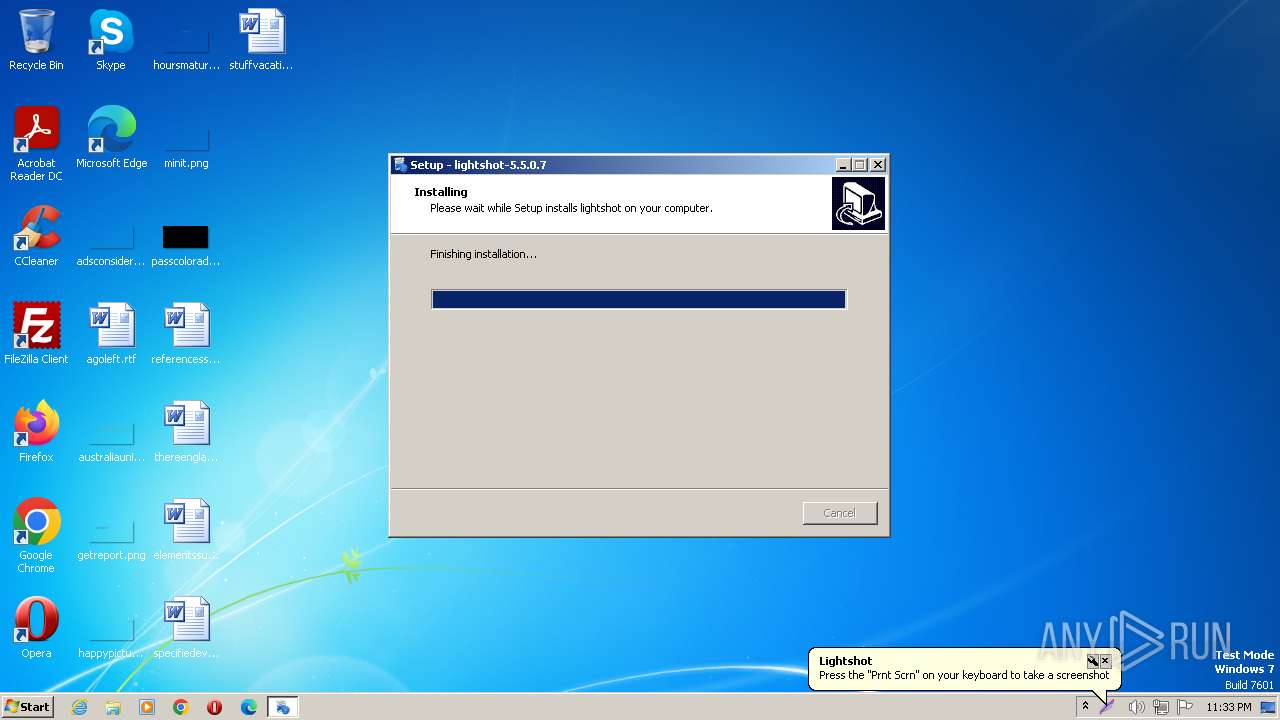Open FileZilla Client desktop shortcut
Viewport: 1280px width, 720px height.
[x=36, y=334]
